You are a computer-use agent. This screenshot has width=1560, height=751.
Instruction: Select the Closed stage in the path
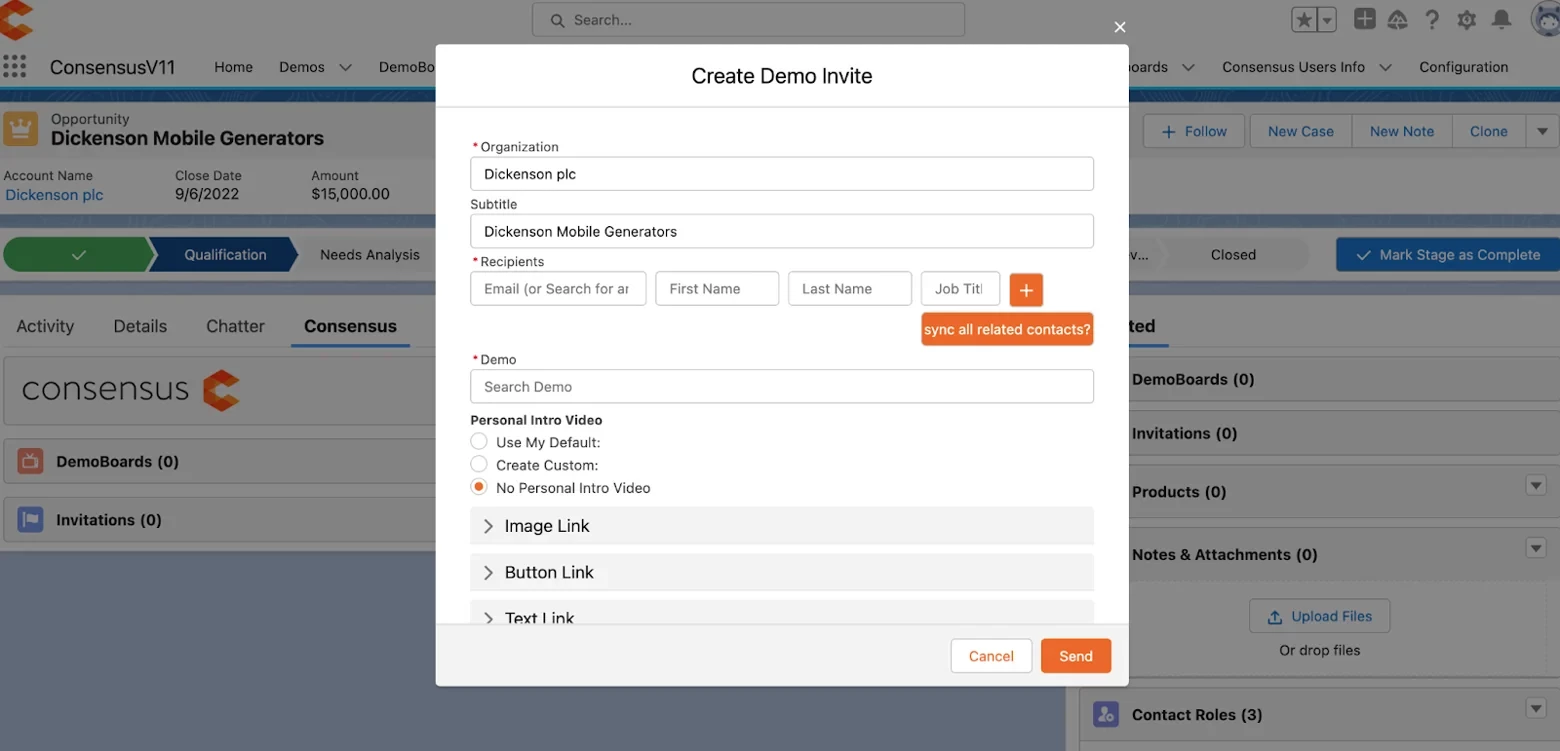pyautogui.click(x=1233, y=255)
